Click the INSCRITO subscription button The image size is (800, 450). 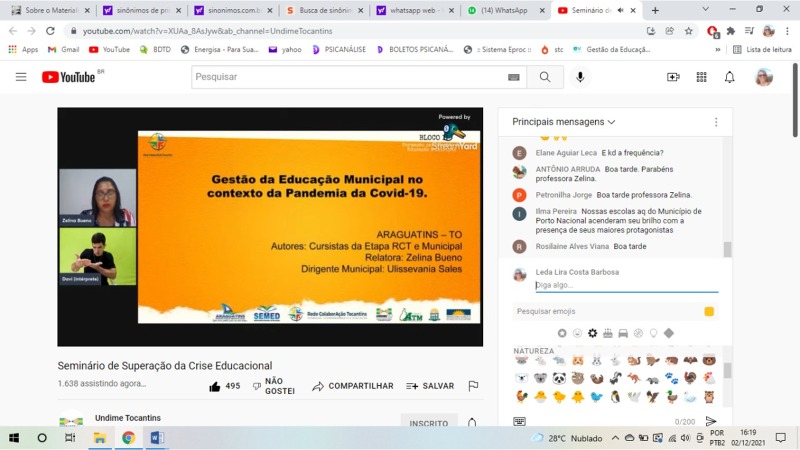(x=428, y=423)
